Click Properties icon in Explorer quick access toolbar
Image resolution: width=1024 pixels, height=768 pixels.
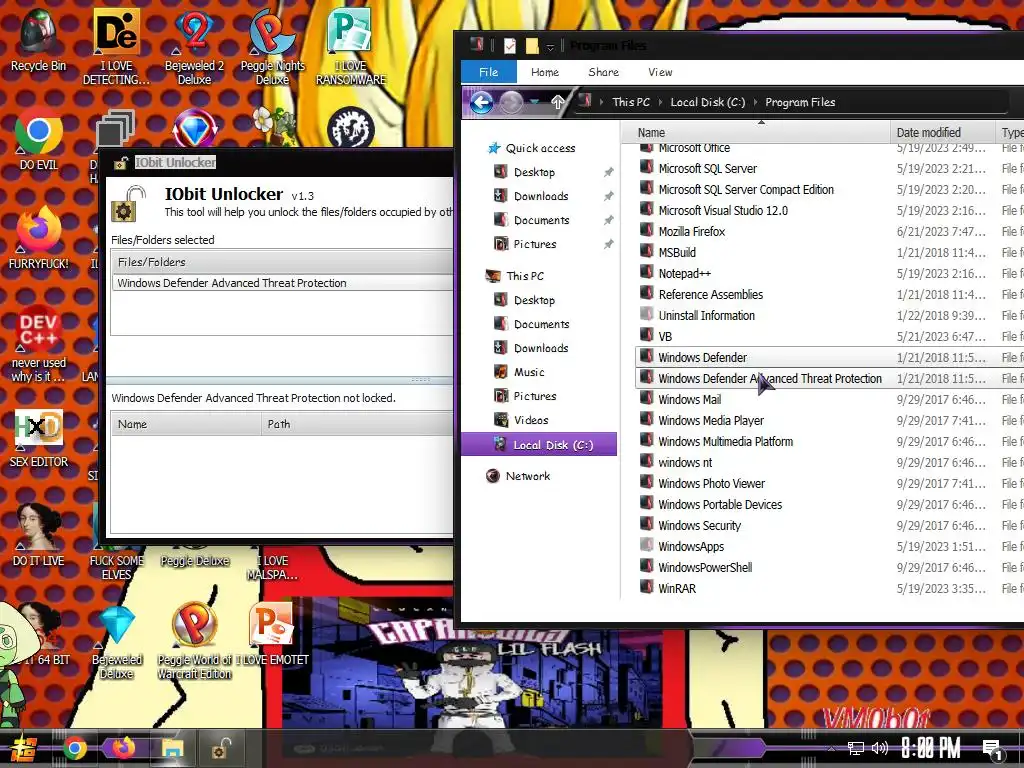510,46
